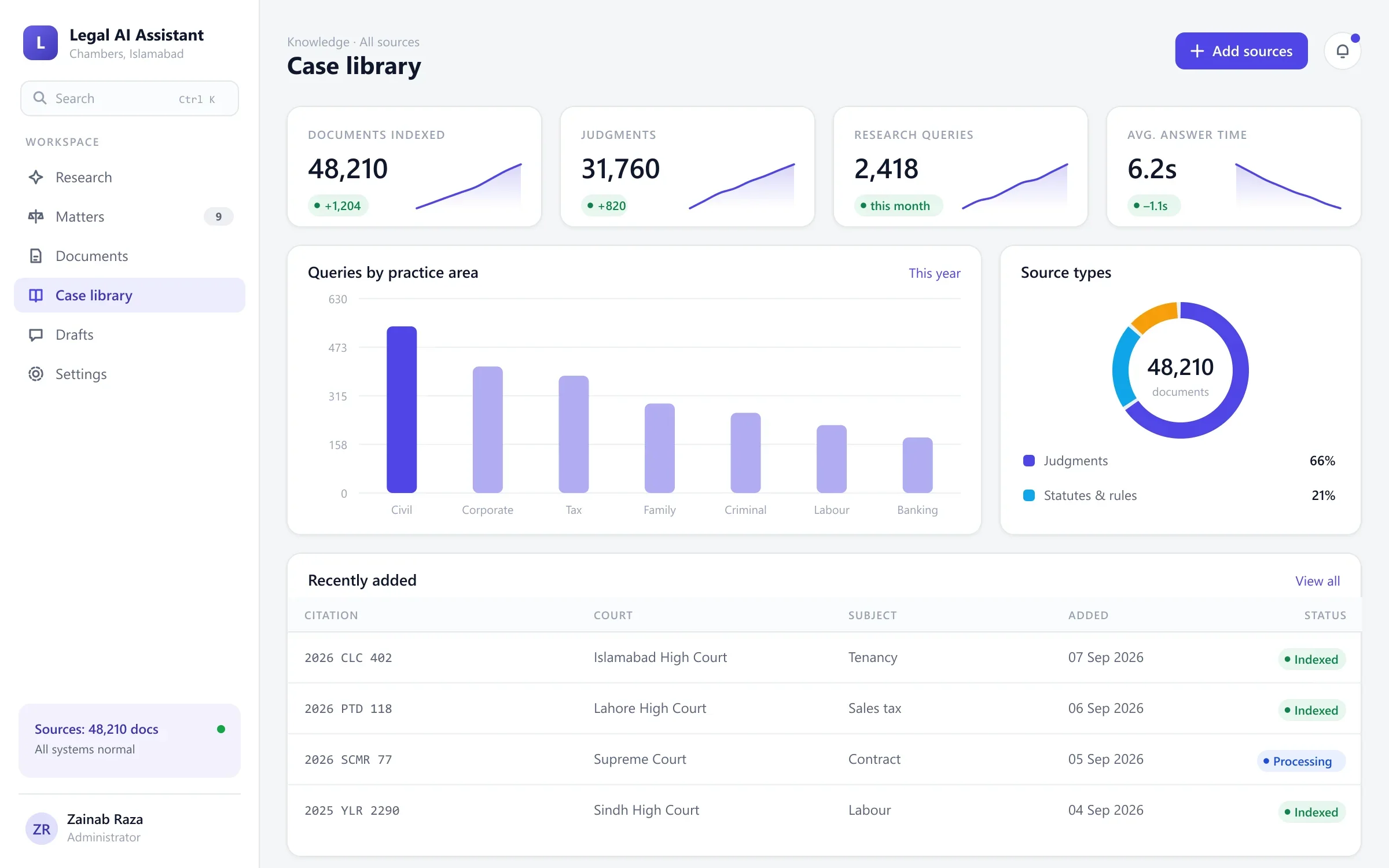Image resolution: width=1389 pixels, height=868 pixels.
Task: Open the Drafts section
Action: tap(130, 334)
